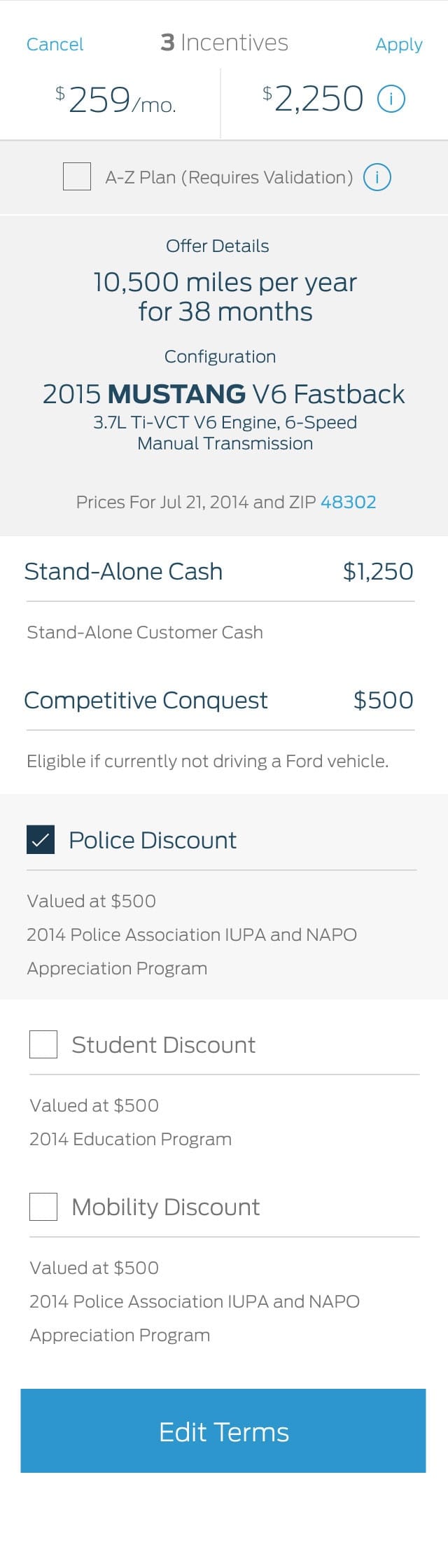Open info icon next to A-Z Plan

point(377,177)
